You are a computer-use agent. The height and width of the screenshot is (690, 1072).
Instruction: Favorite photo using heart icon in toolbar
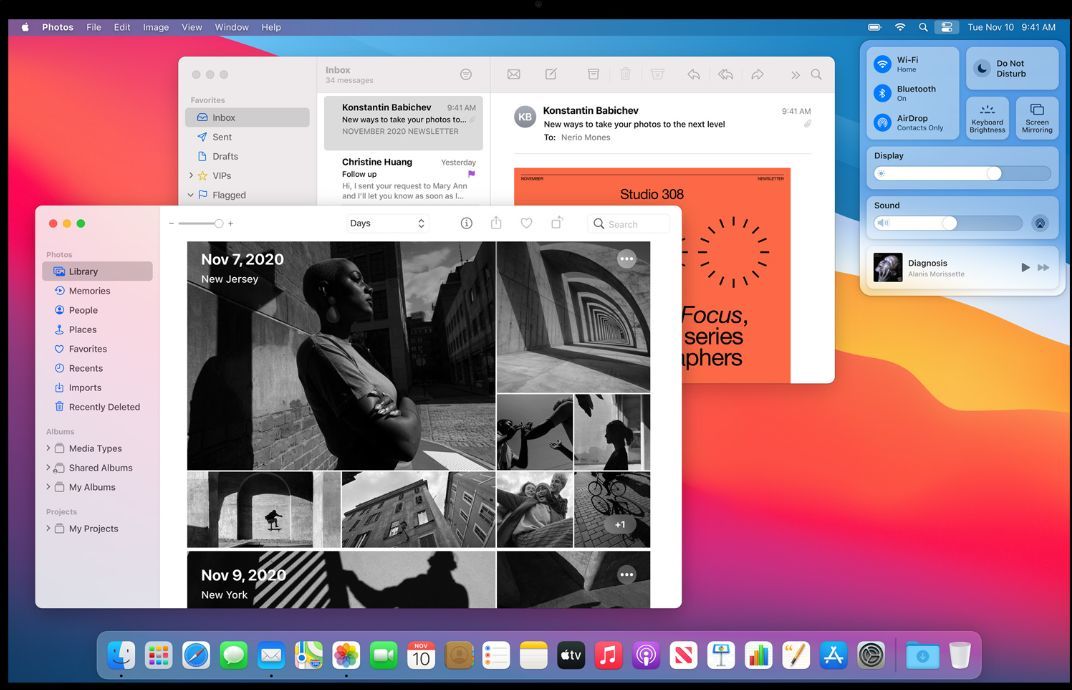pyautogui.click(x=526, y=223)
